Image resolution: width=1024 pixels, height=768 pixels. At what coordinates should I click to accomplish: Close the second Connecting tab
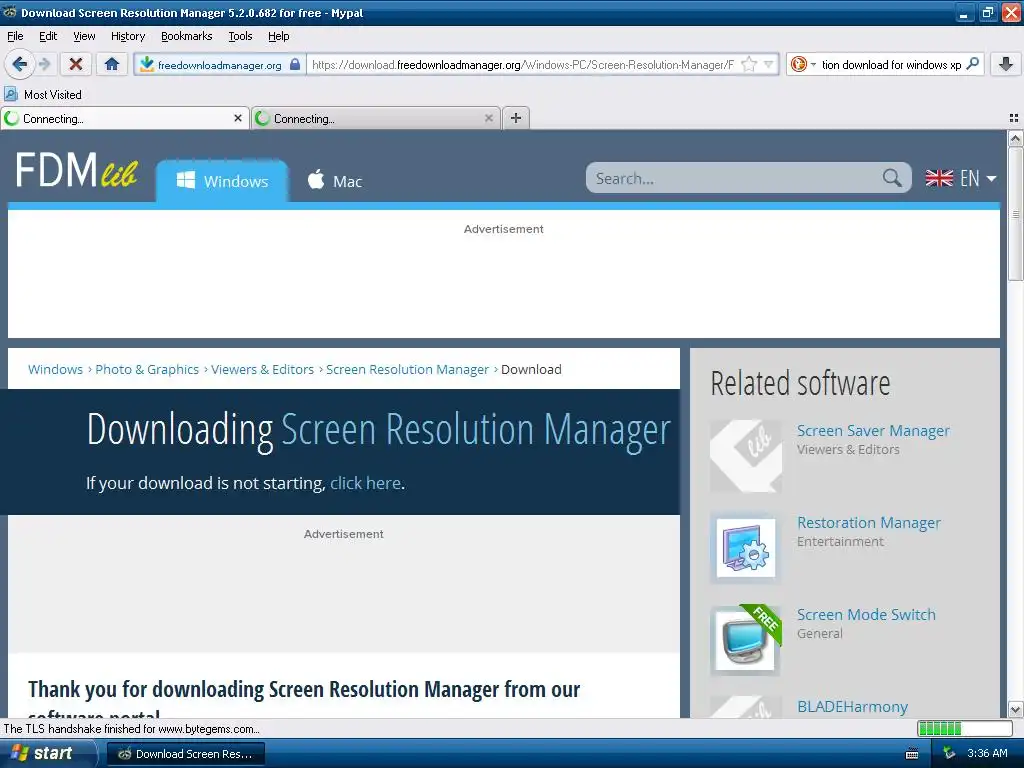(x=488, y=118)
